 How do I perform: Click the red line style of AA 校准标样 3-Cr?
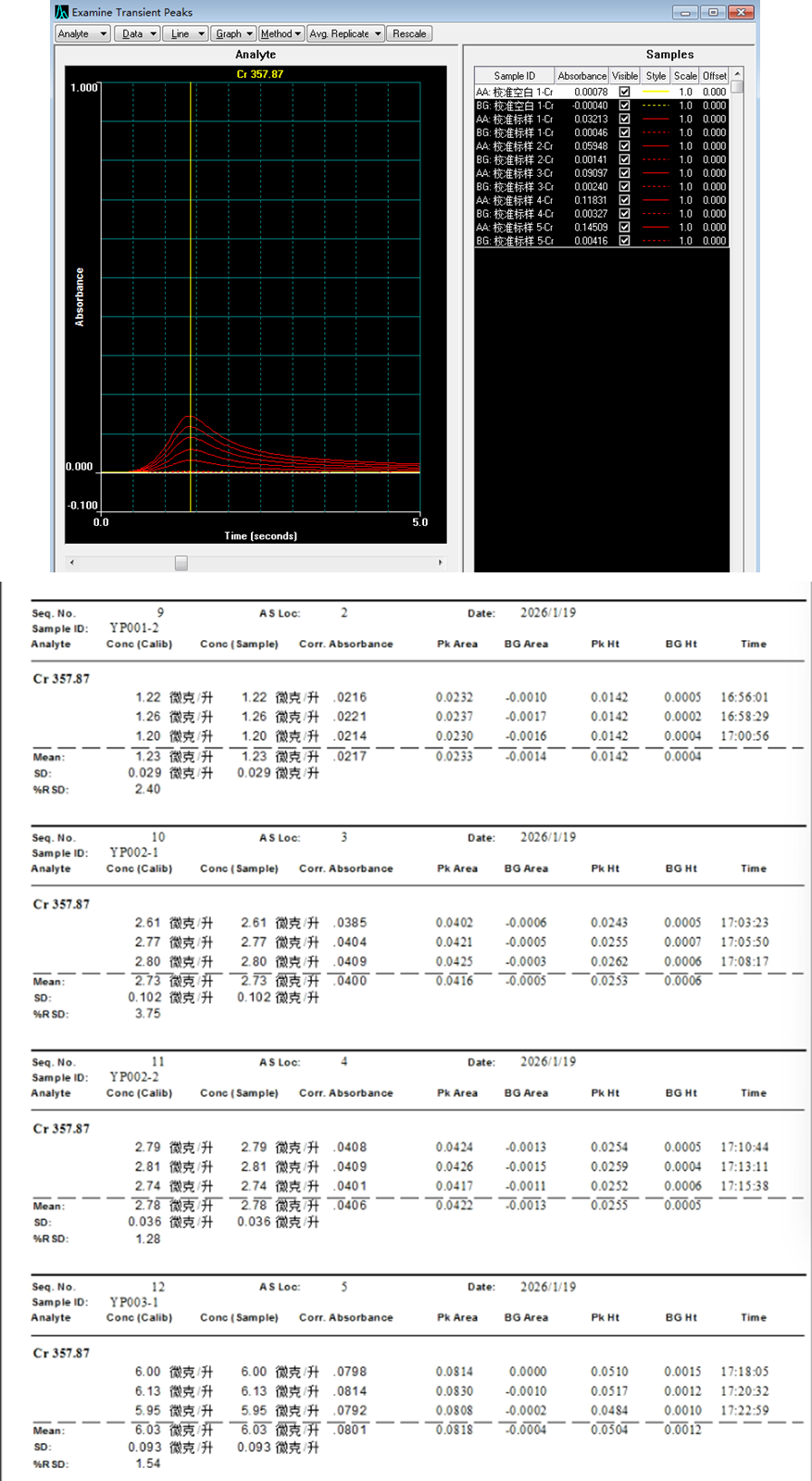656,173
